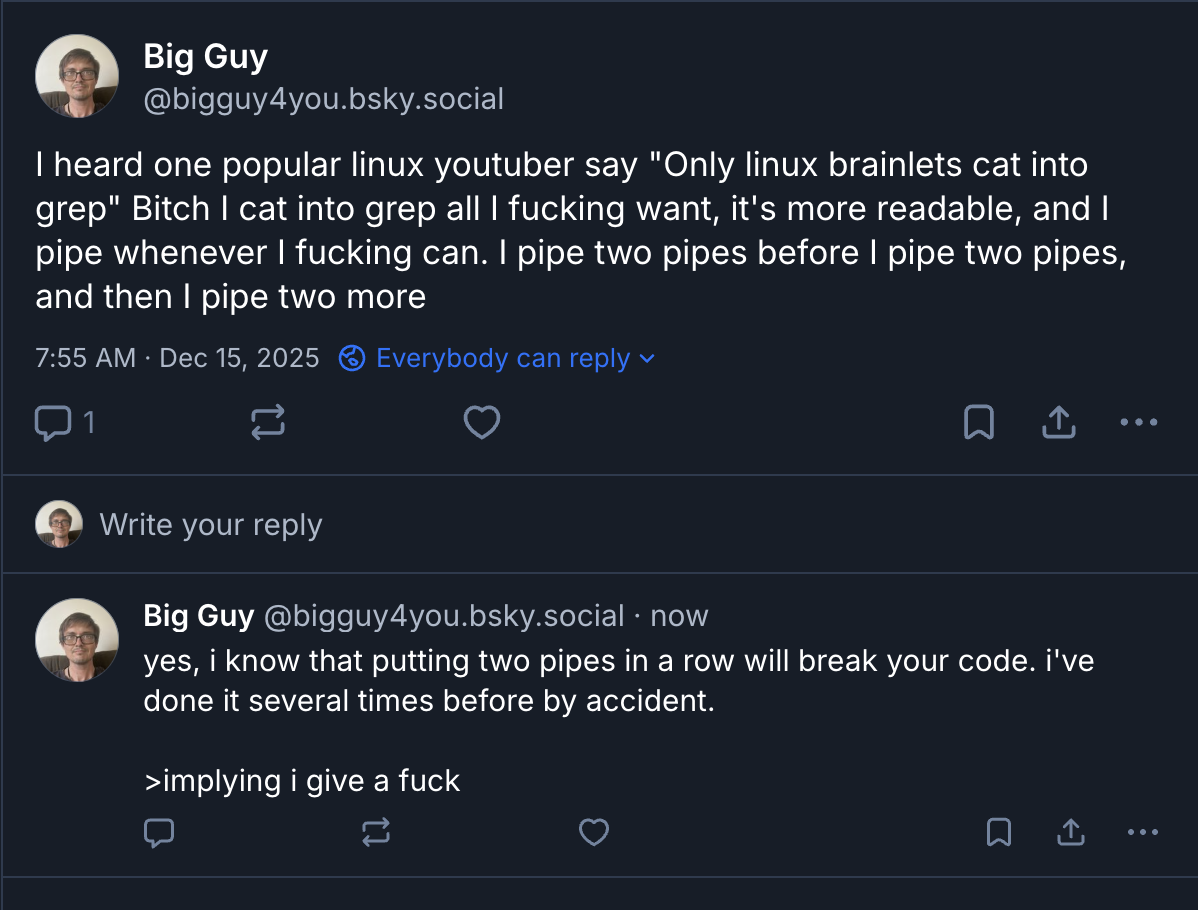Share the reply post
The image size is (1198, 910).
(1071, 832)
